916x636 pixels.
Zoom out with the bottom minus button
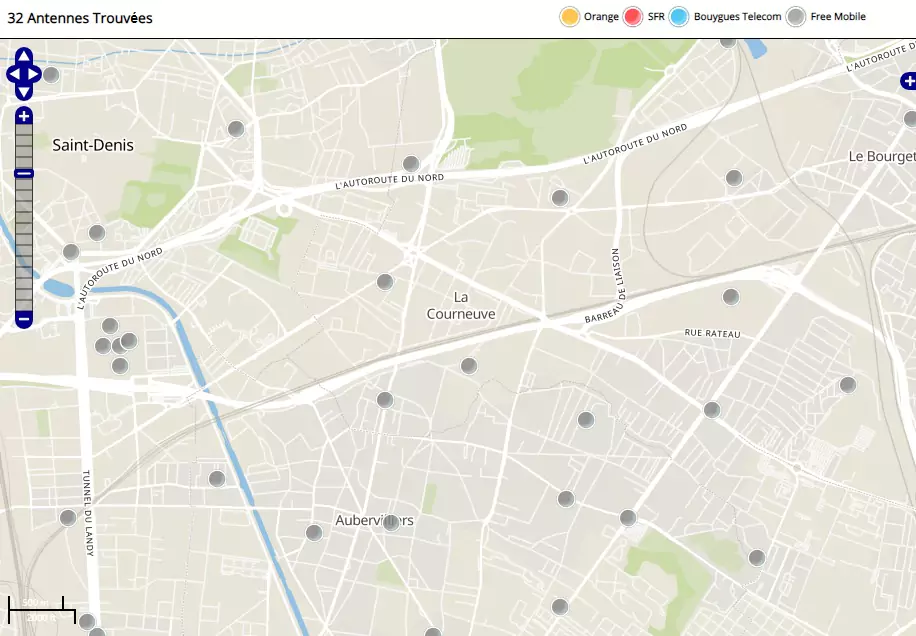24,320
